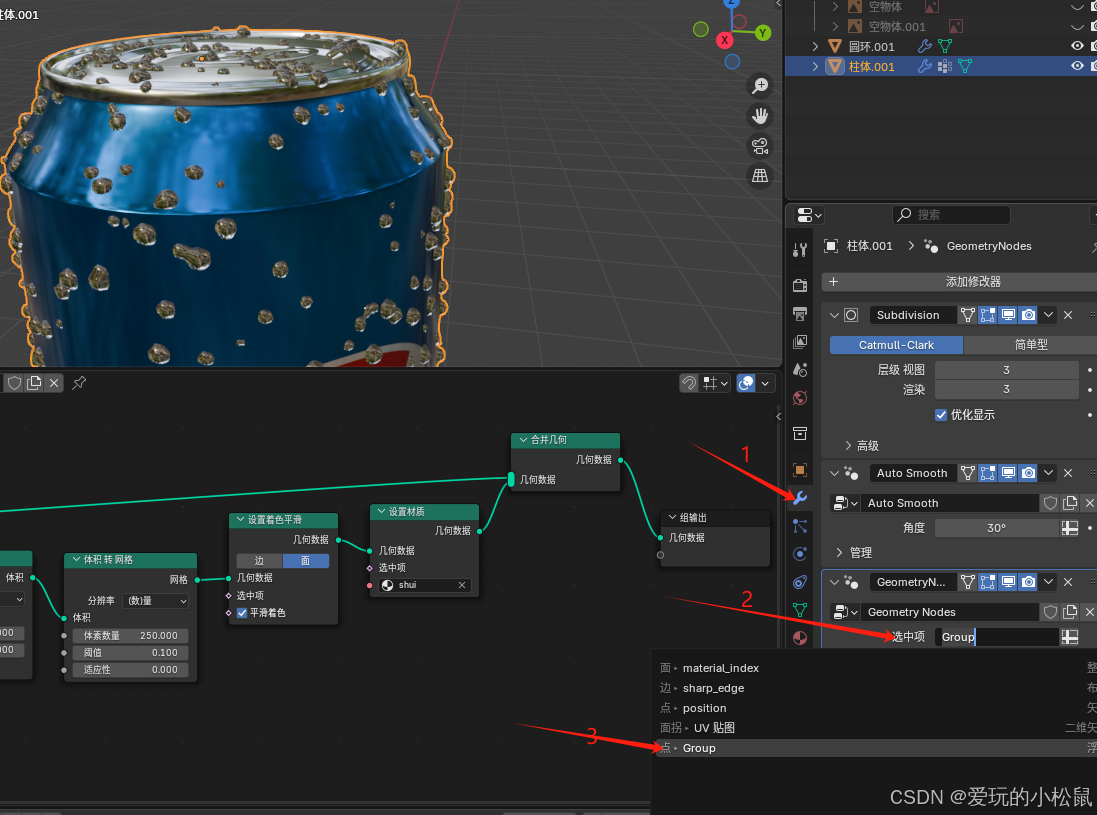The width and height of the screenshot is (1097, 815).
Task: Click fake user shield in node editor header
Action: point(14,383)
